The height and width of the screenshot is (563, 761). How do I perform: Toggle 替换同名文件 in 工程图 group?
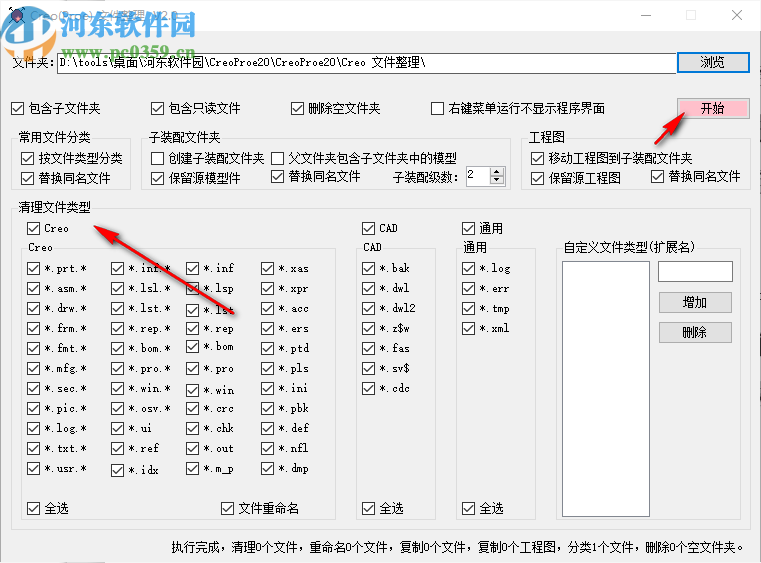(x=657, y=176)
